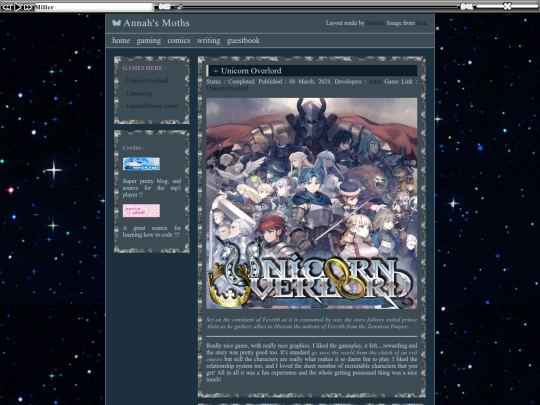Click the pink petra pixel credit badge
The image size is (540, 405).
point(141,211)
